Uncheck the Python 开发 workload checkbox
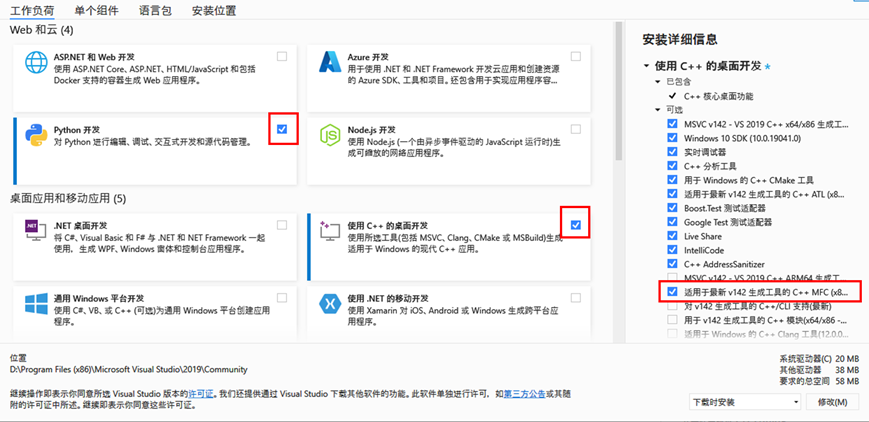869x422 pixels. [282, 129]
